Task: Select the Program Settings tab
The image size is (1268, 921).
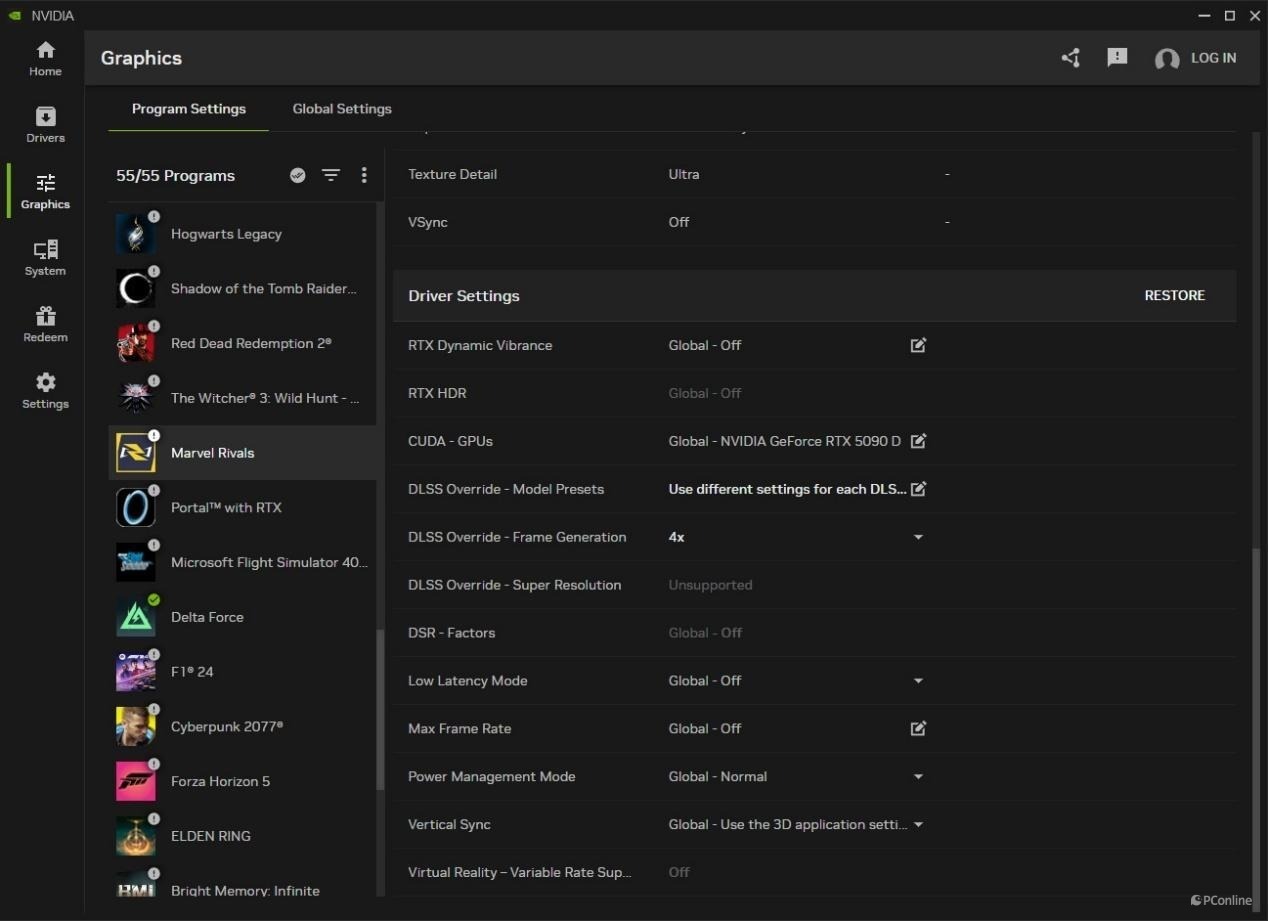Action: (188, 109)
